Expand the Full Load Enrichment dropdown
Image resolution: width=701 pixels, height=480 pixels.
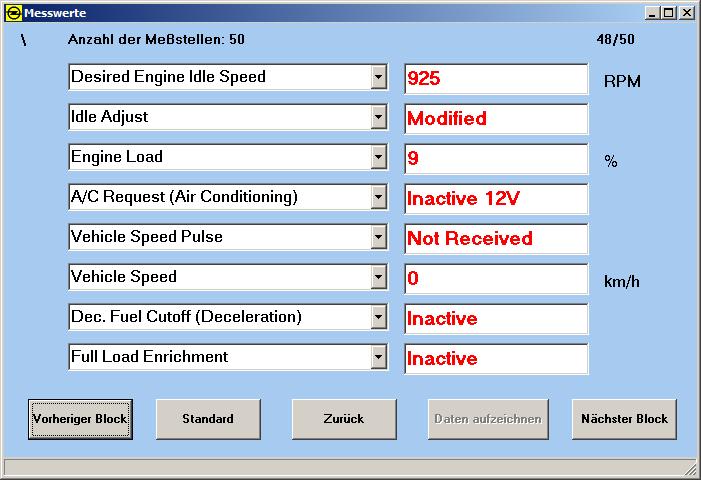(x=378, y=357)
